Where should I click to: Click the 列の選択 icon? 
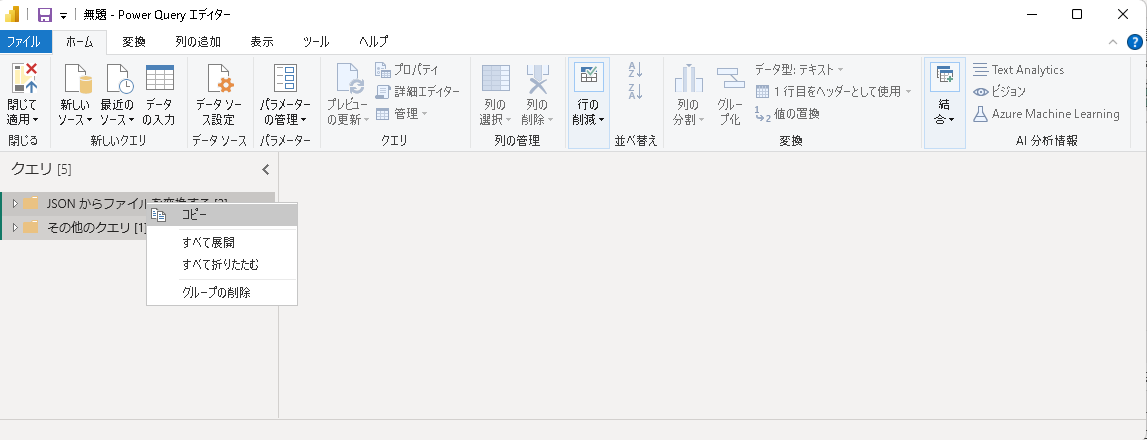click(x=495, y=79)
